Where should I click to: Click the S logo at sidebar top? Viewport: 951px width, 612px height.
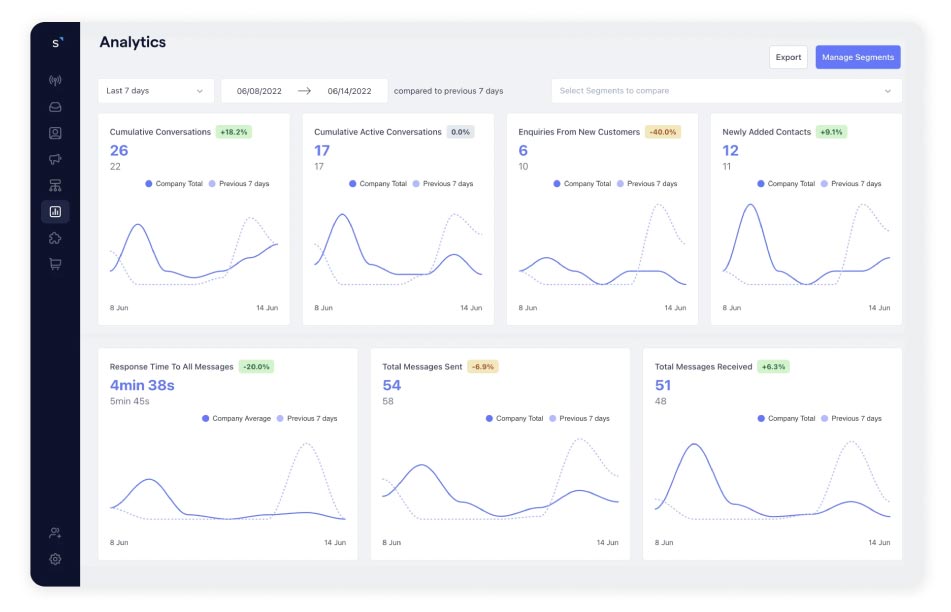(56, 42)
